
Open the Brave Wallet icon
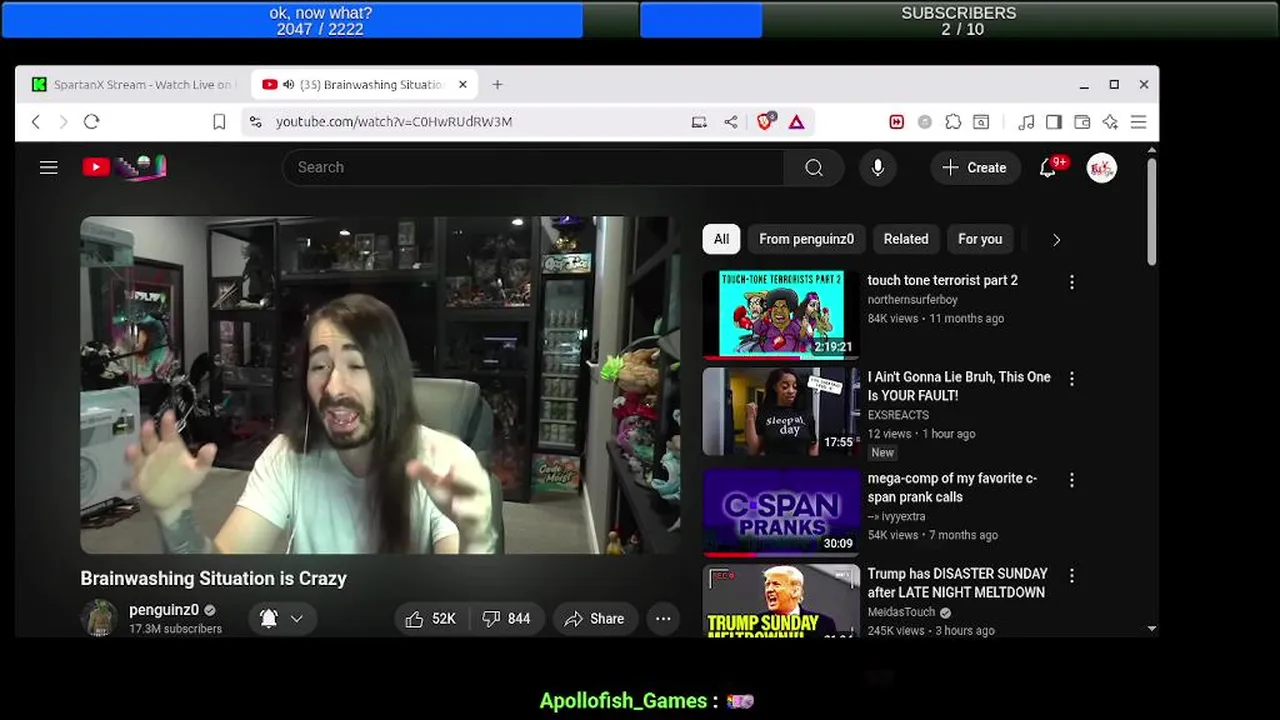coord(1082,122)
